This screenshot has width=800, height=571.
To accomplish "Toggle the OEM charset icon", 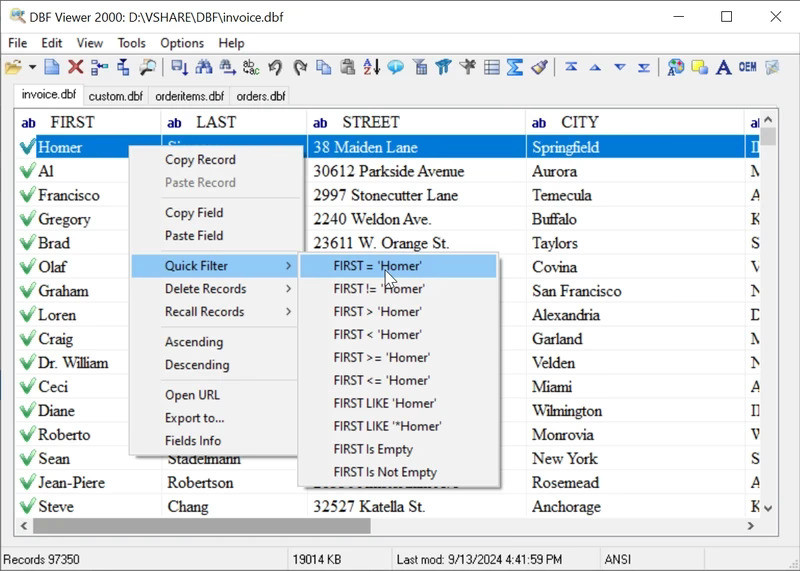I will tap(747, 67).
